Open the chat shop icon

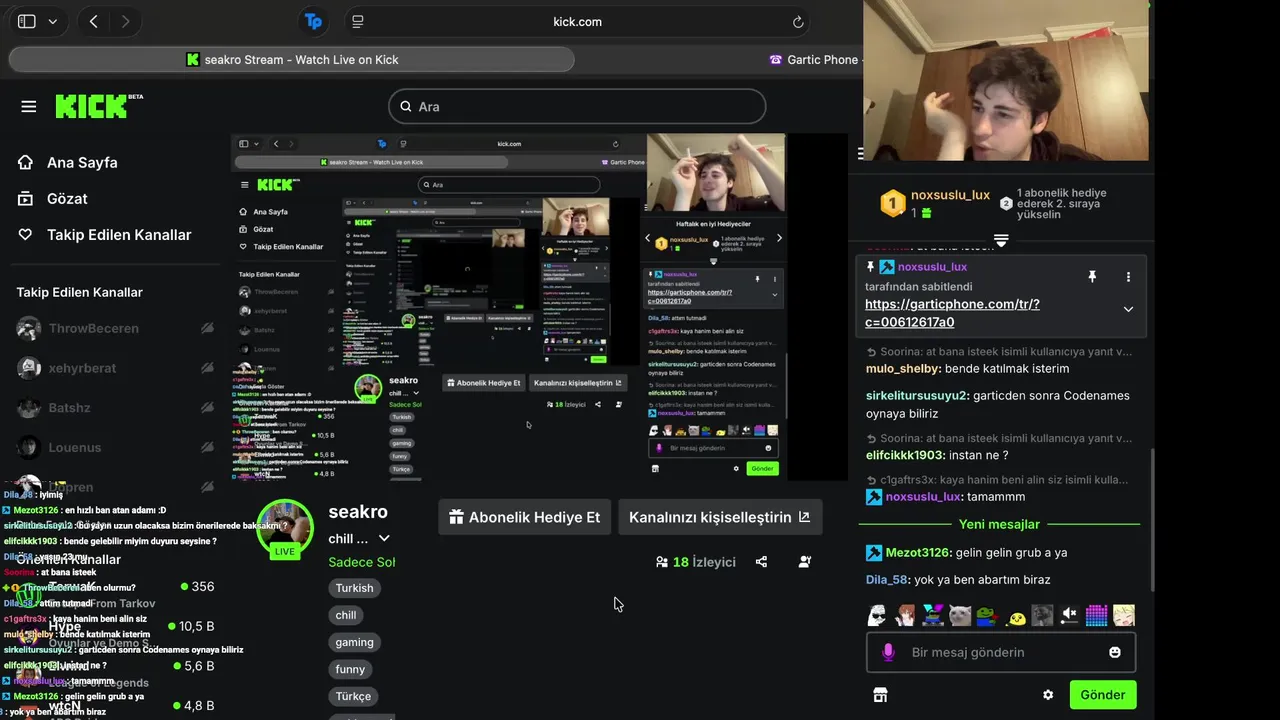click(x=880, y=695)
